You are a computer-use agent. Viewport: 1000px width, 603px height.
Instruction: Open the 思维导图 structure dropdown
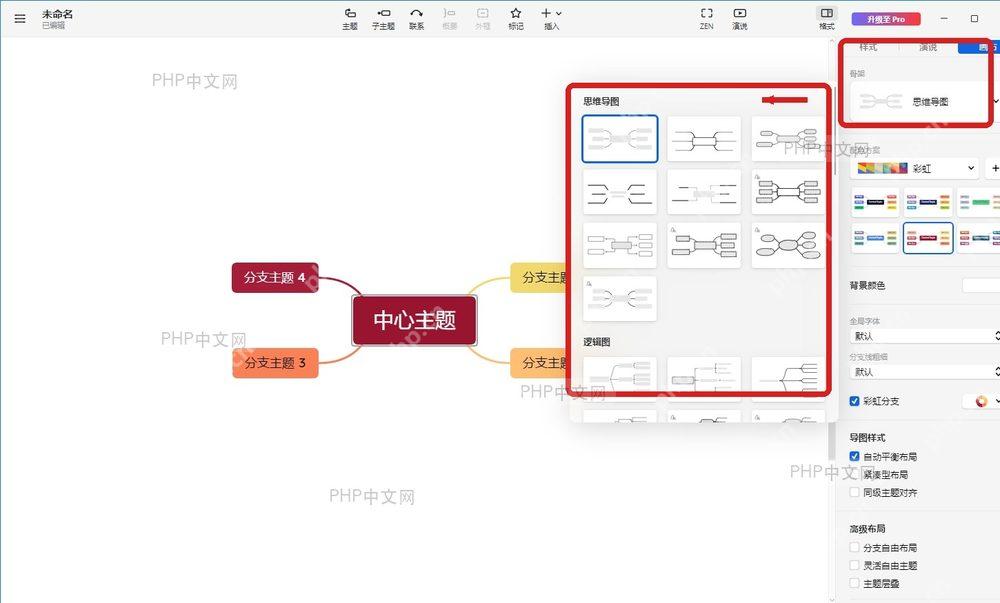pos(923,101)
